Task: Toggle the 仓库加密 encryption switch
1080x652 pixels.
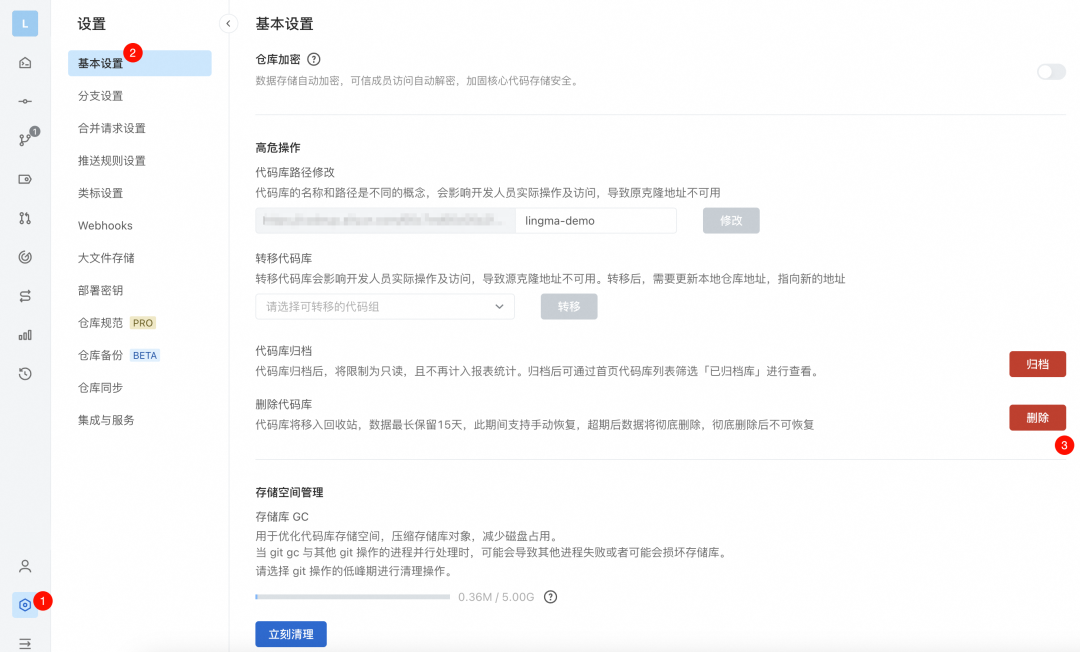Action: pos(1051,72)
